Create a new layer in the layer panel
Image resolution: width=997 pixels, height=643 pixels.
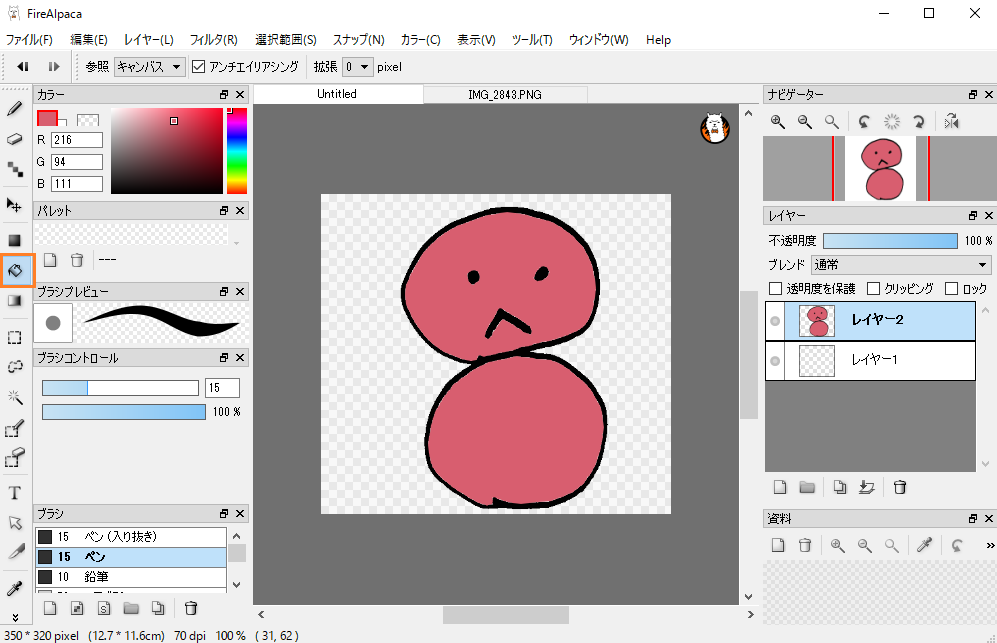pos(780,487)
